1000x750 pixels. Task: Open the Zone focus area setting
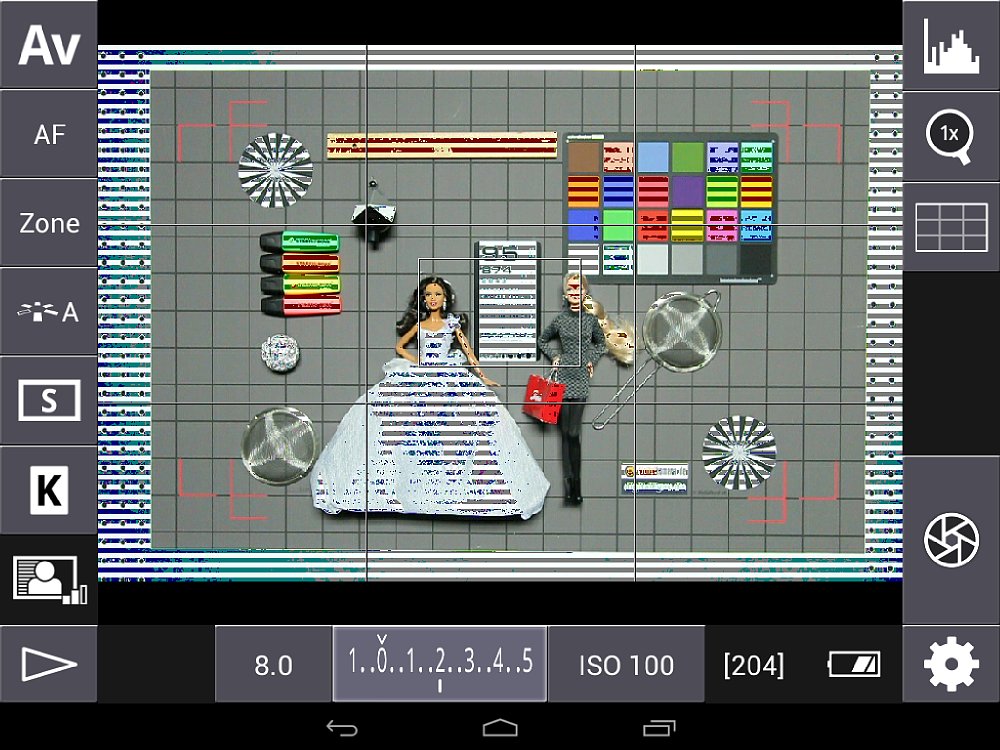pos(48,223)
